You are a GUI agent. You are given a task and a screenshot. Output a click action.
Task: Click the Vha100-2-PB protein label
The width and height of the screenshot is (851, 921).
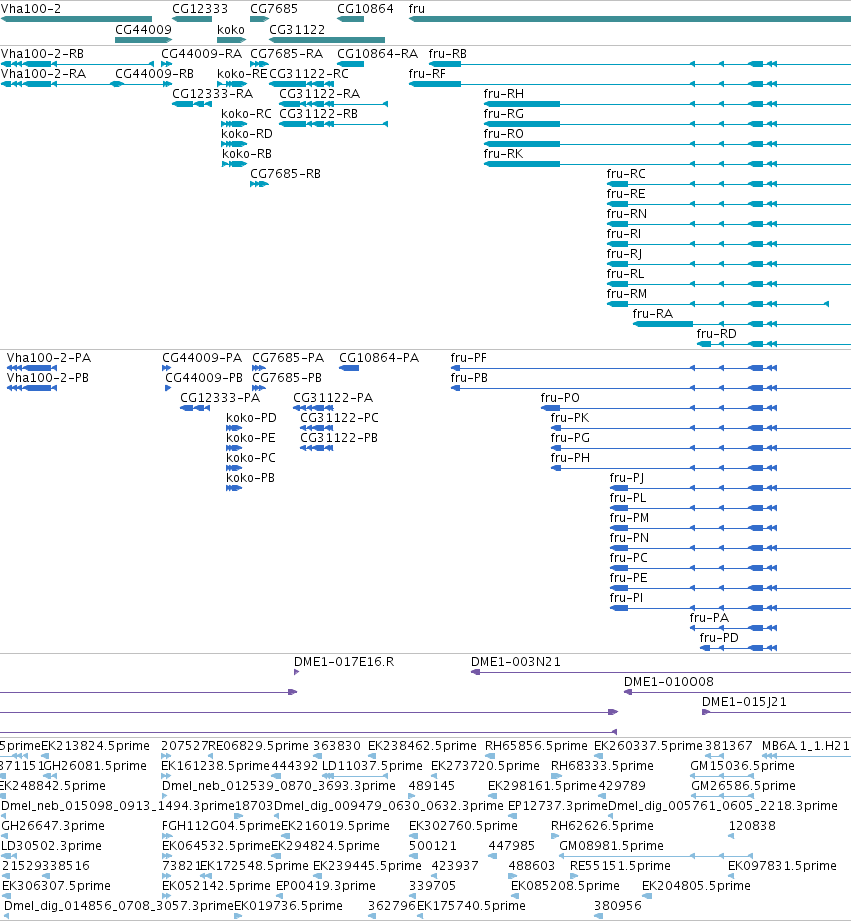coord(48,378)
